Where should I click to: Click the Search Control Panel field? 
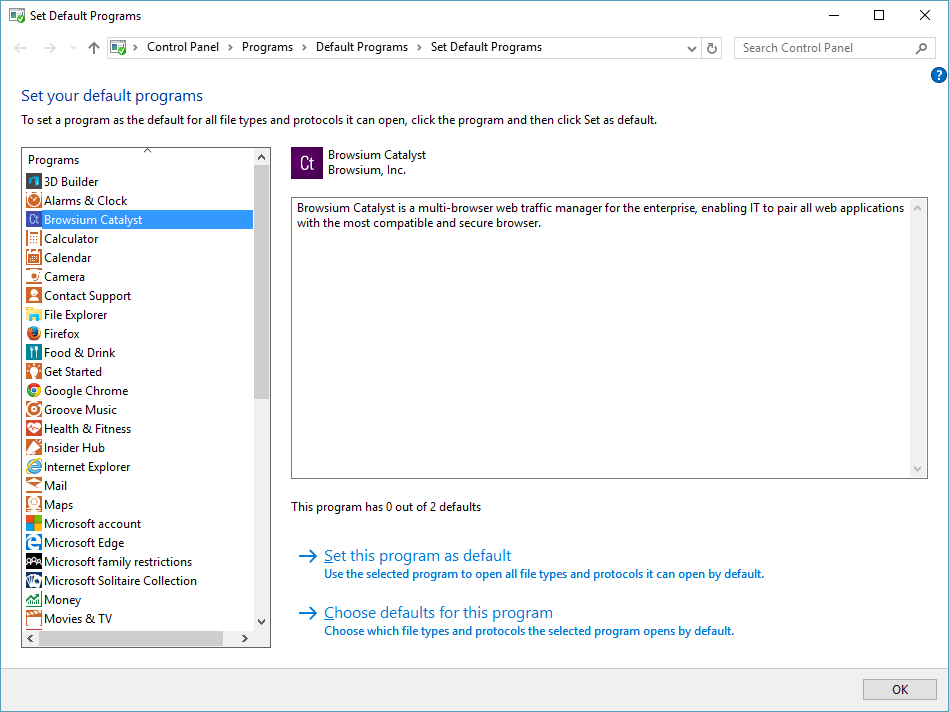coord(825,48)
